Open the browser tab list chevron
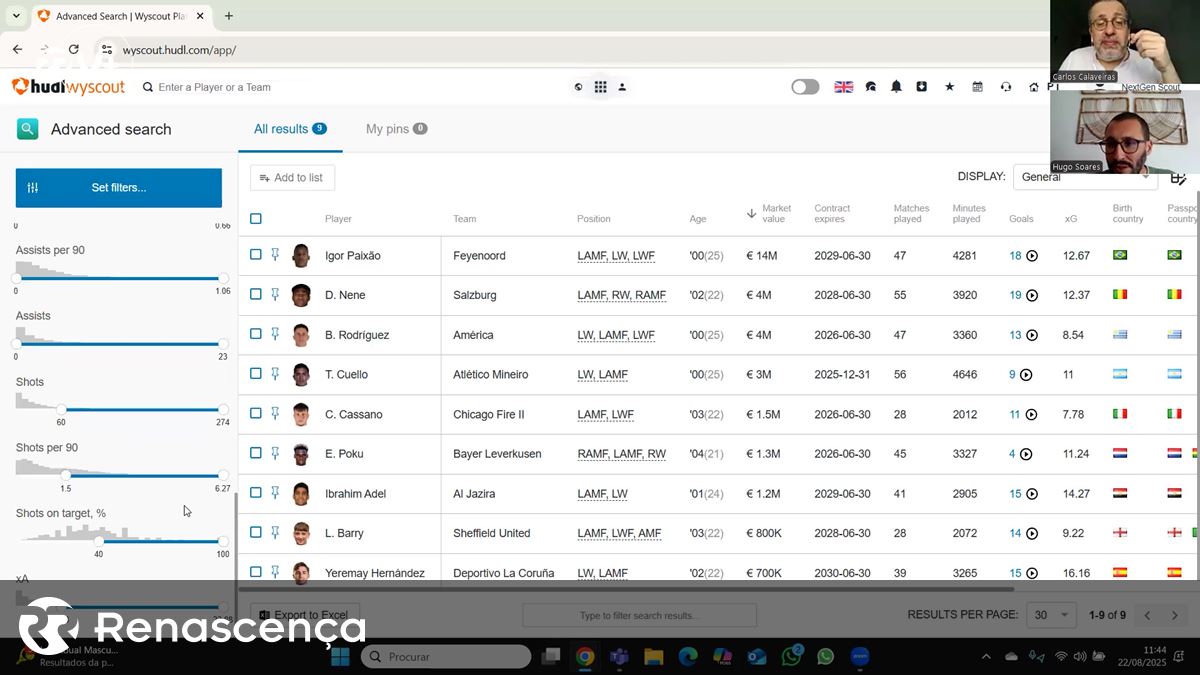The height and width of the screenshot is (675, 1200). pyautogui.click(x=16, y=16)
